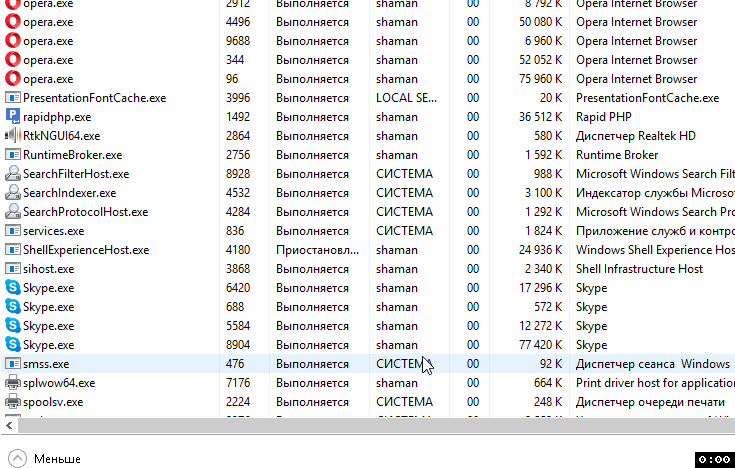Collapse details using the Меньше chevron icon

pos(16,458)
